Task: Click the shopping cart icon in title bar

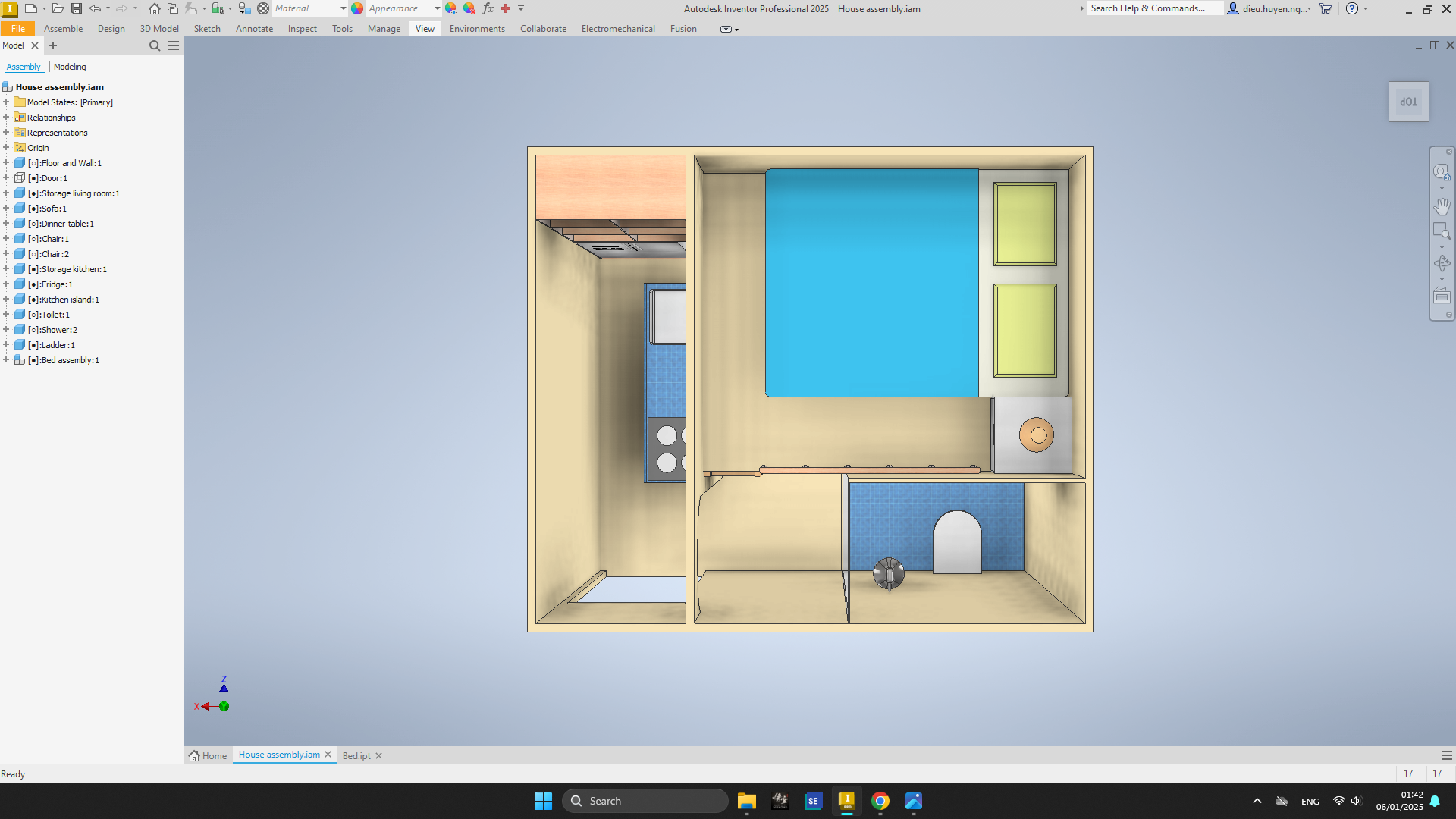Action: (x=1326, y=8)
